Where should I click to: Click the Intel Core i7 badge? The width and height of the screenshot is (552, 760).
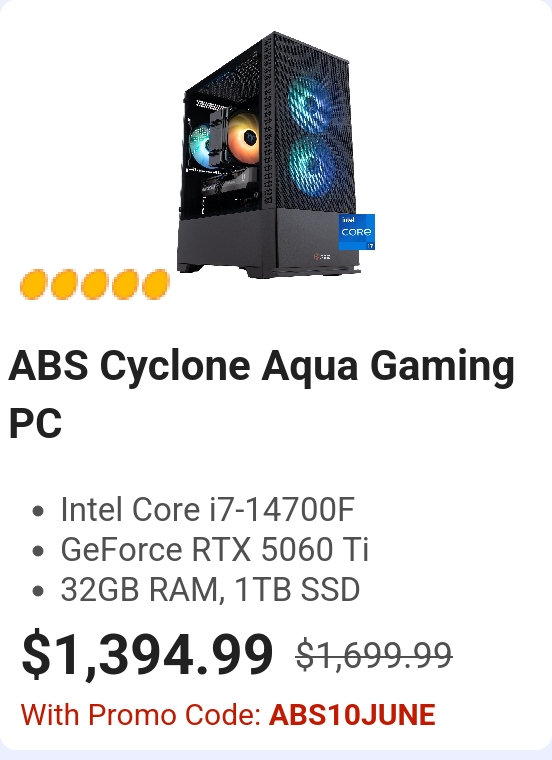[357, 232]
